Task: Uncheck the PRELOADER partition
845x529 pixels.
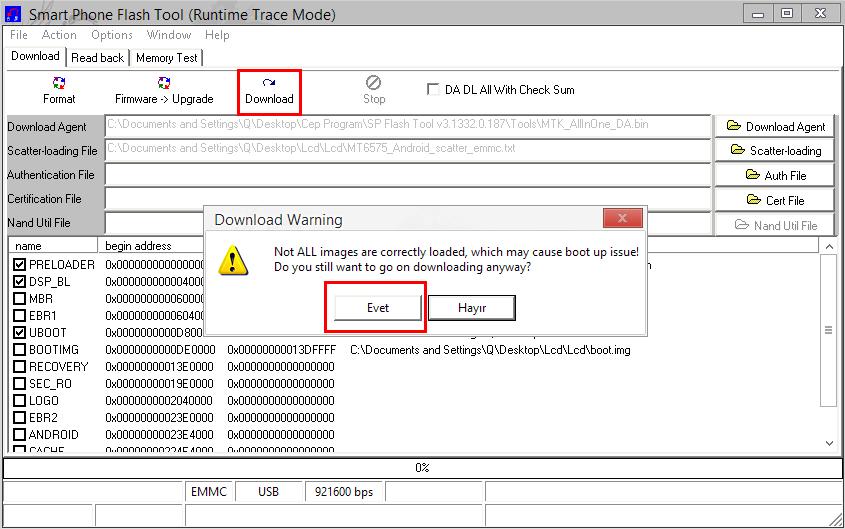Action: 20,265
